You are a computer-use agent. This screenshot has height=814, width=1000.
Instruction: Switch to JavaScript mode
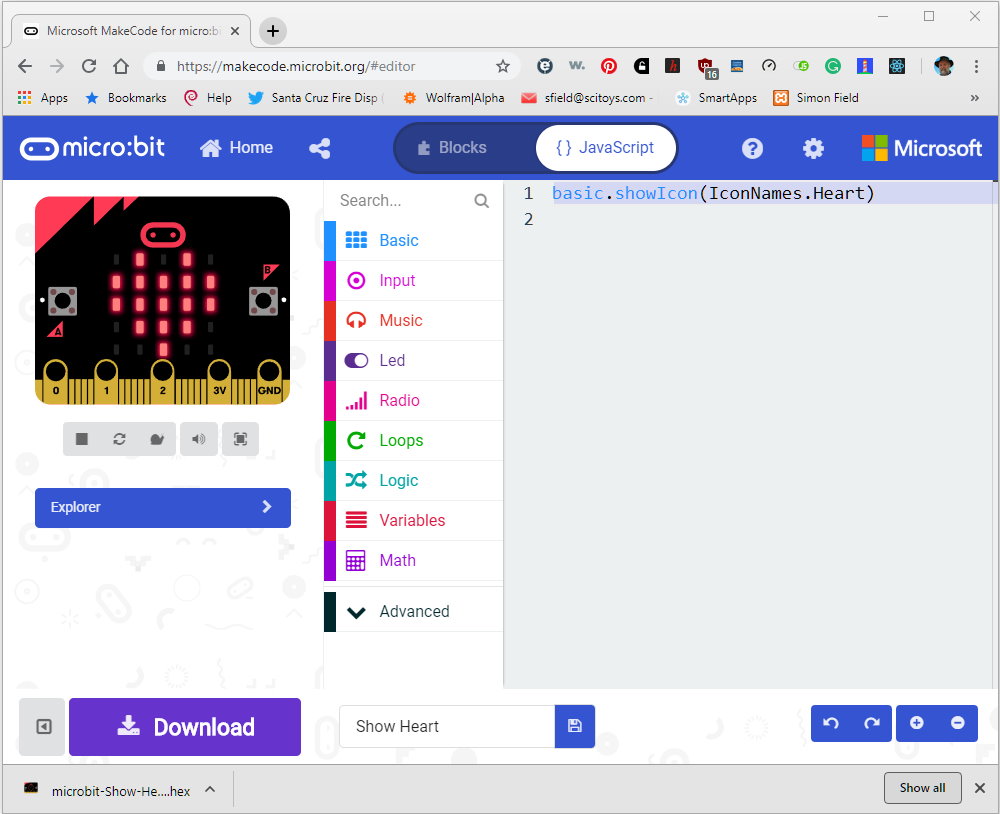605,146
